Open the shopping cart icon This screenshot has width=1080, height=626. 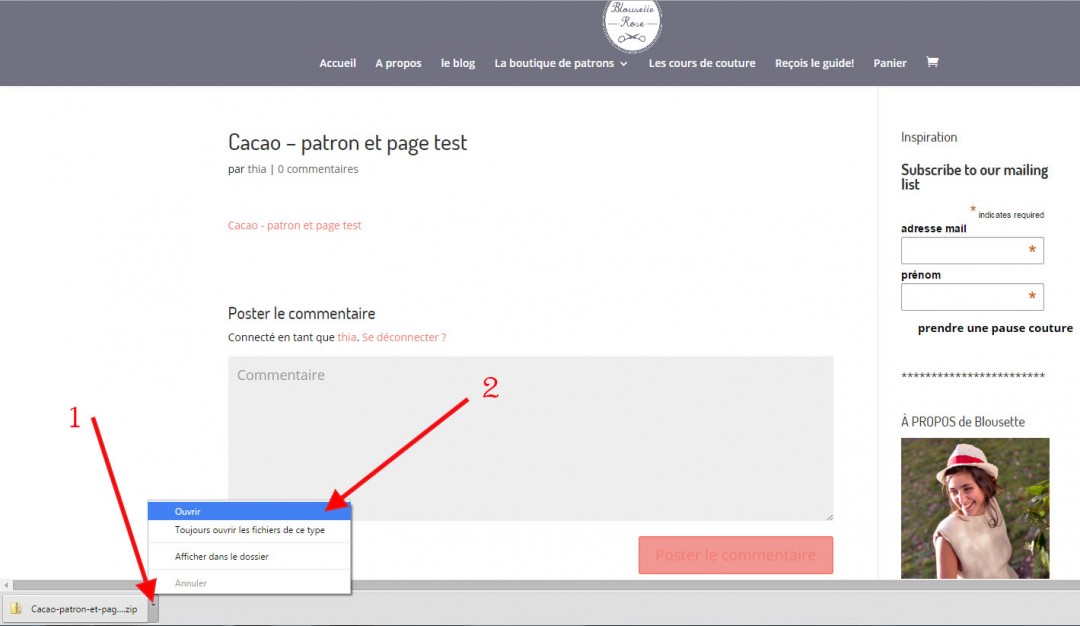932,62
